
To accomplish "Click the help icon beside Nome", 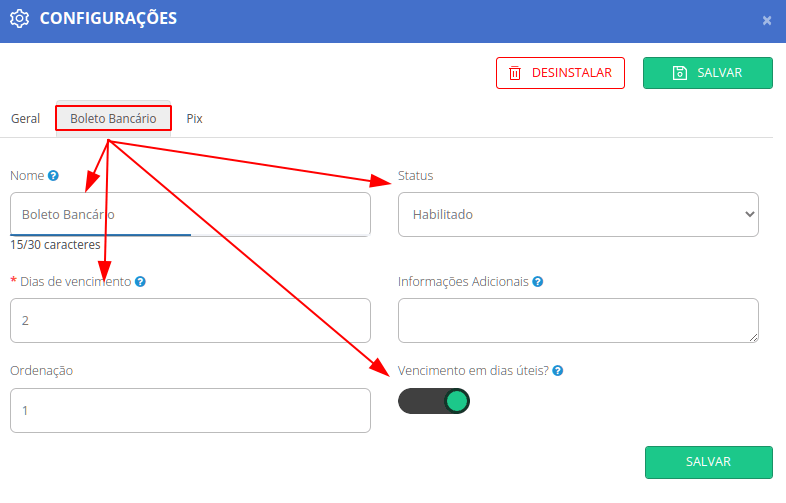I will click(53, 176).
